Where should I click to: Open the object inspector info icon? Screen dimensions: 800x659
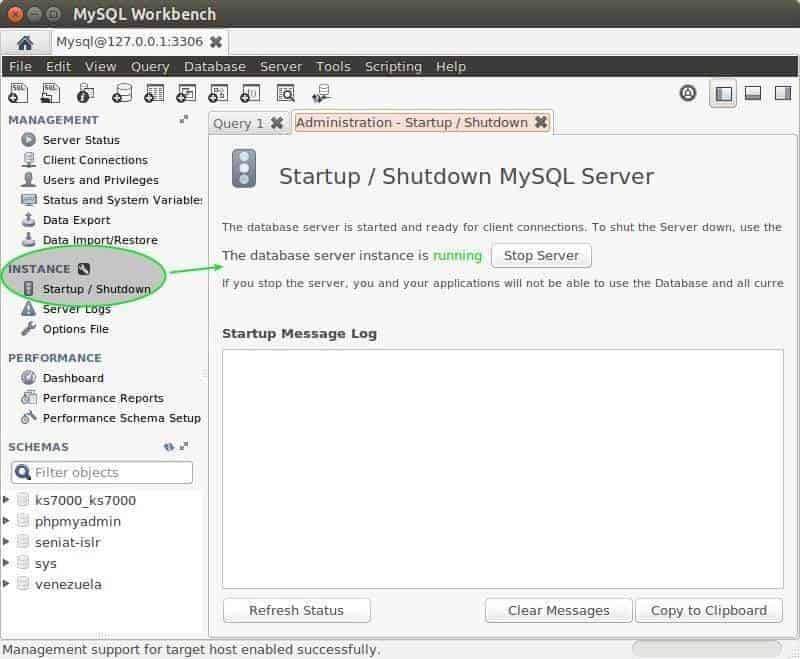pyautogui.click(x=86, y=93)
